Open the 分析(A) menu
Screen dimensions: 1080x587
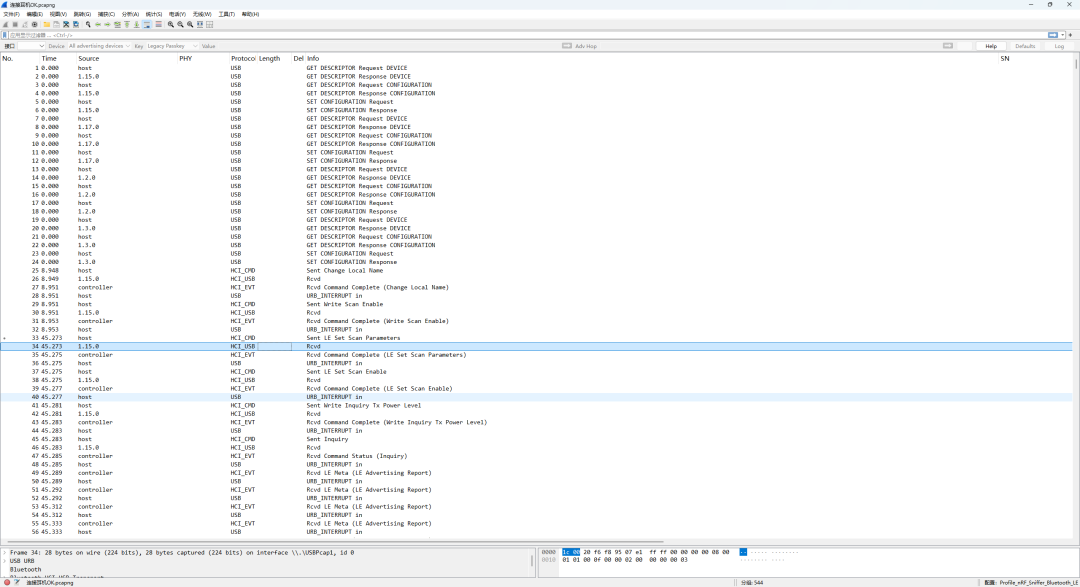point(130,14)
